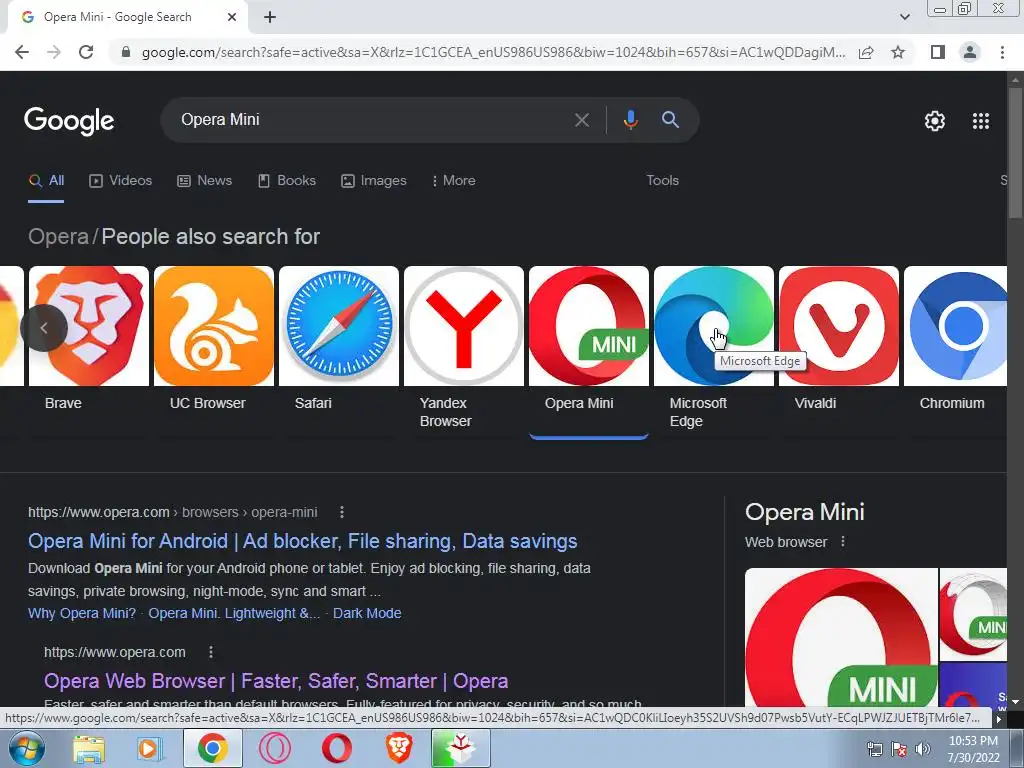Click the magnifier search button
Viewport: 1024px width, 768px height.
coord(670,120)
